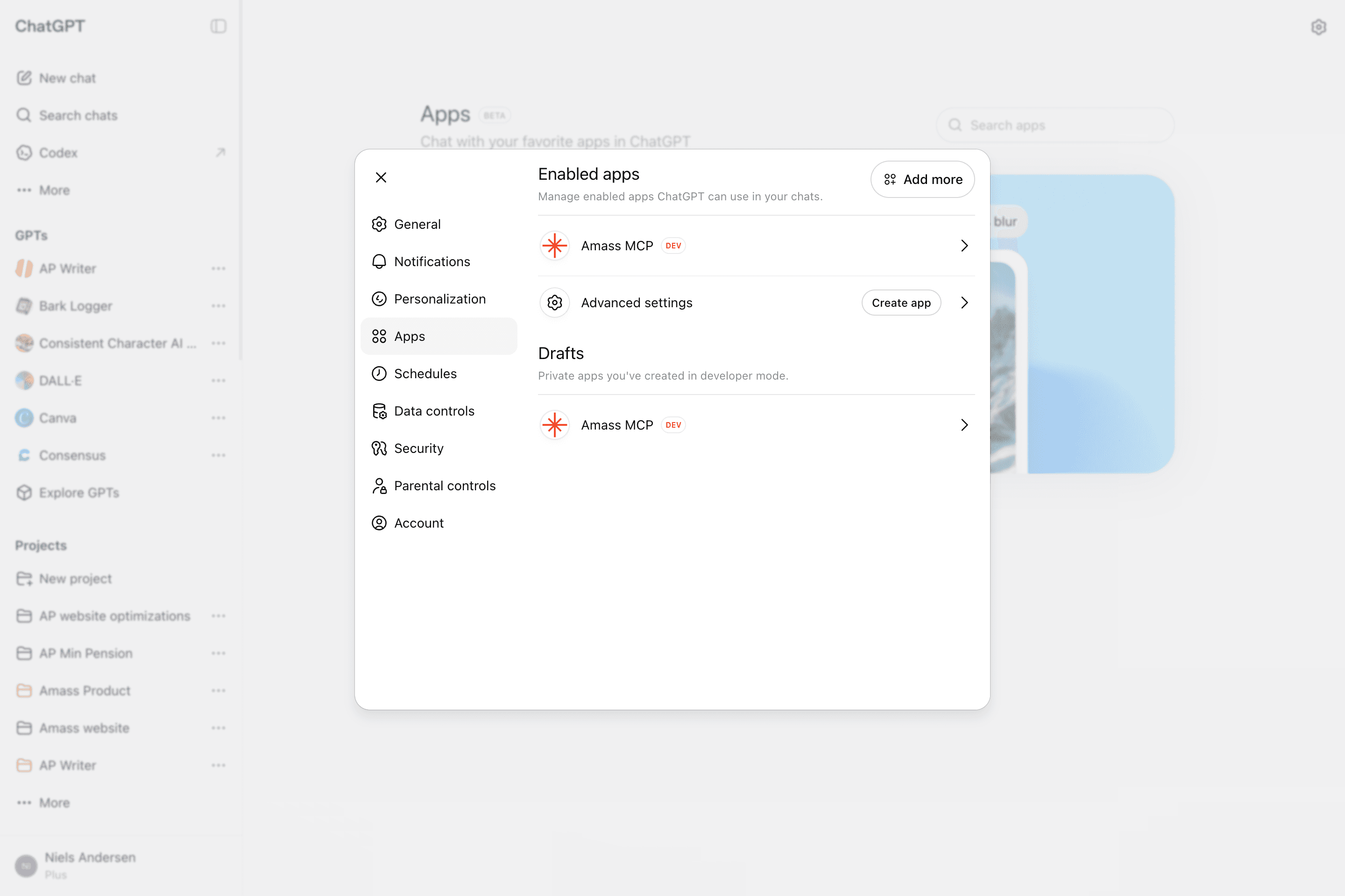The height and width of the screenshot is (896, 1345).
Task: Click the Search apps input field
Action: (1055, 125)
